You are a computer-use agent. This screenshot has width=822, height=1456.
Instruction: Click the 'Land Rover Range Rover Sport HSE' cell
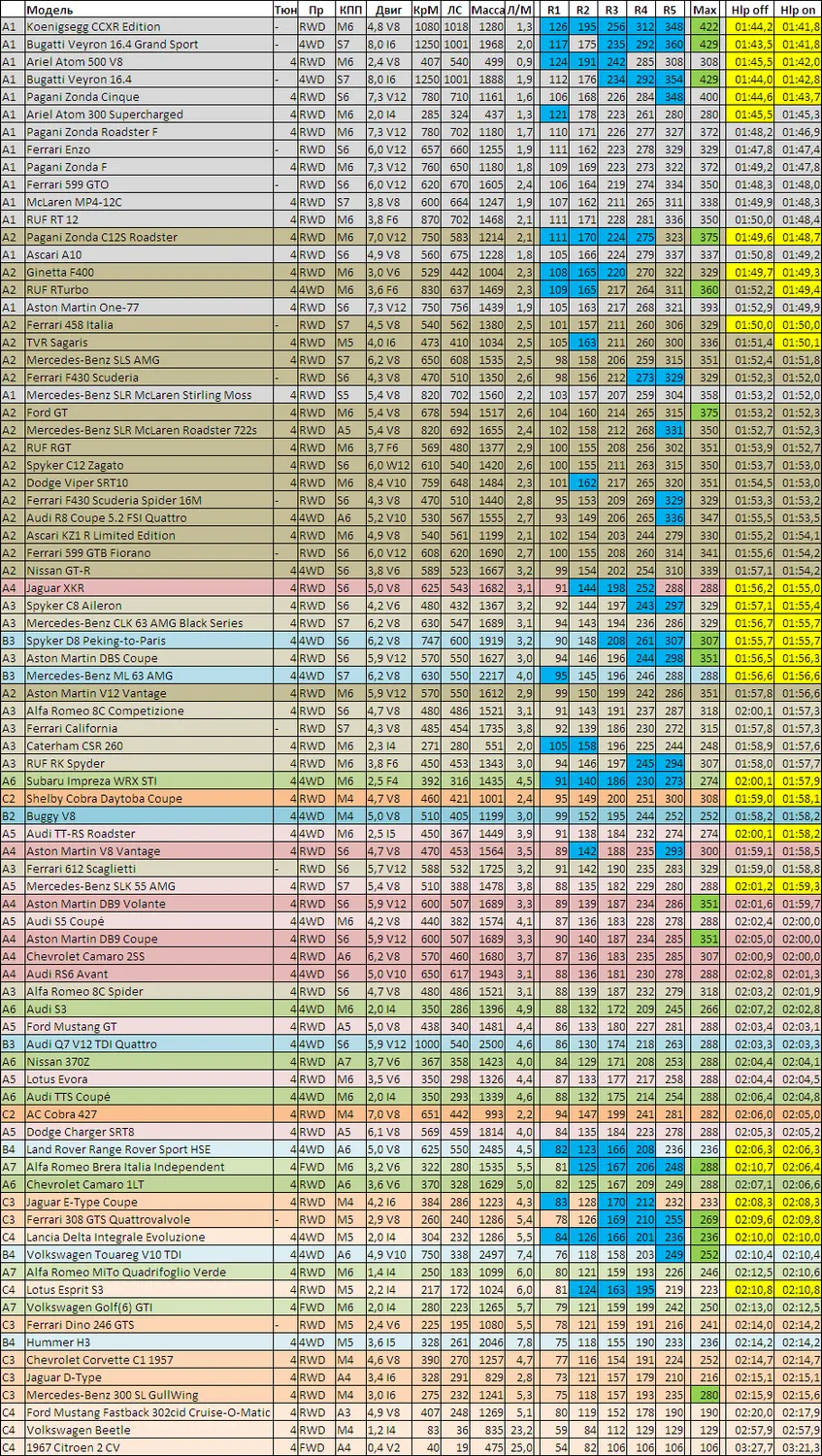[x=148, y=1149]
